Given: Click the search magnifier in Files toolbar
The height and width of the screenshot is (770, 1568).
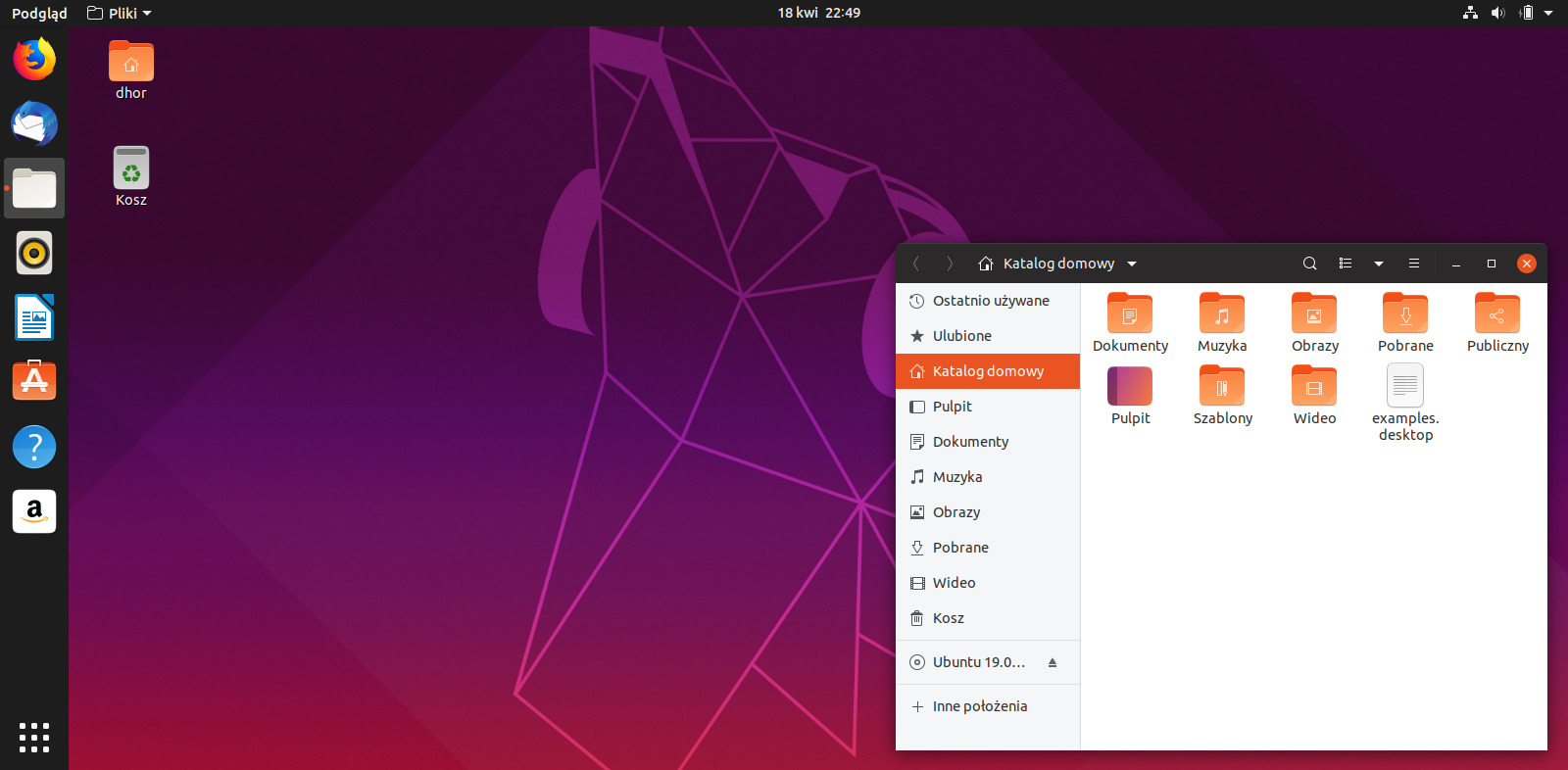Looking at the screenshot, I should tap(1309, 264).
